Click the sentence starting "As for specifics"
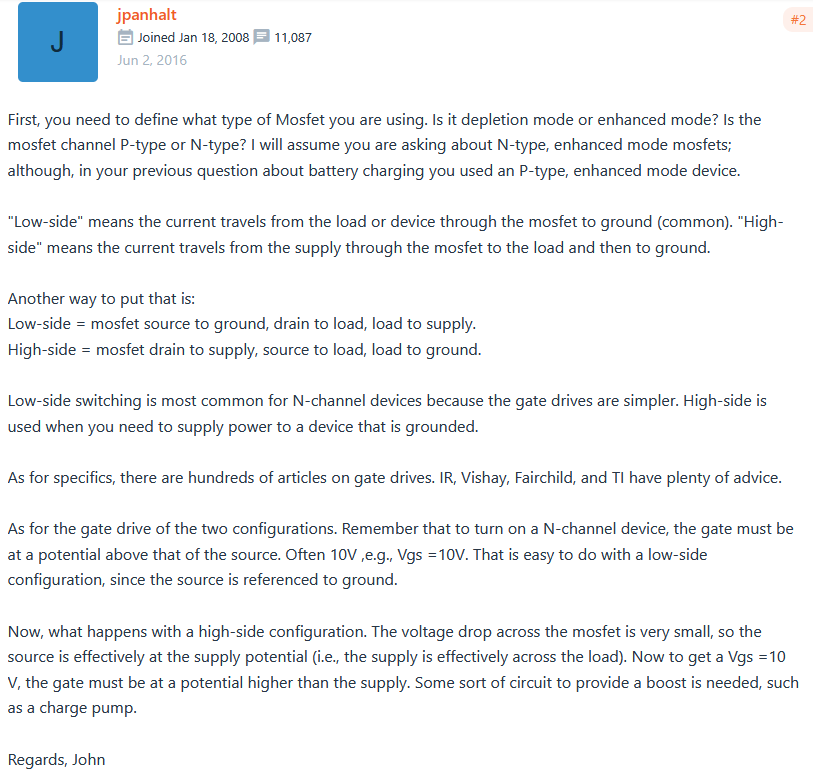The height and width of the screenshot is (780, 813). 394,478
